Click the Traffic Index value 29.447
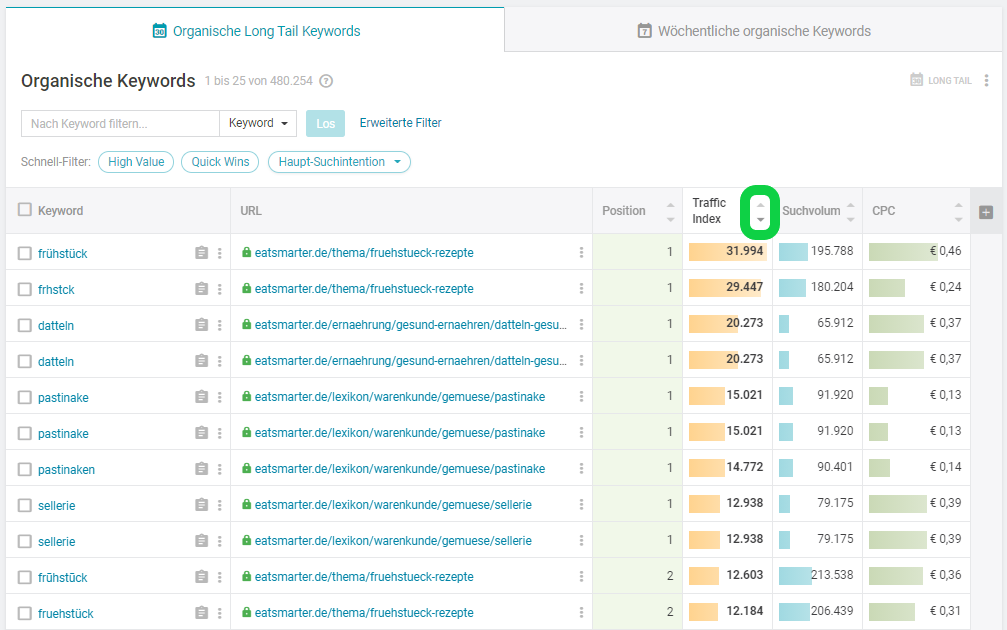Screen dimensions: 1007x630 744,286
